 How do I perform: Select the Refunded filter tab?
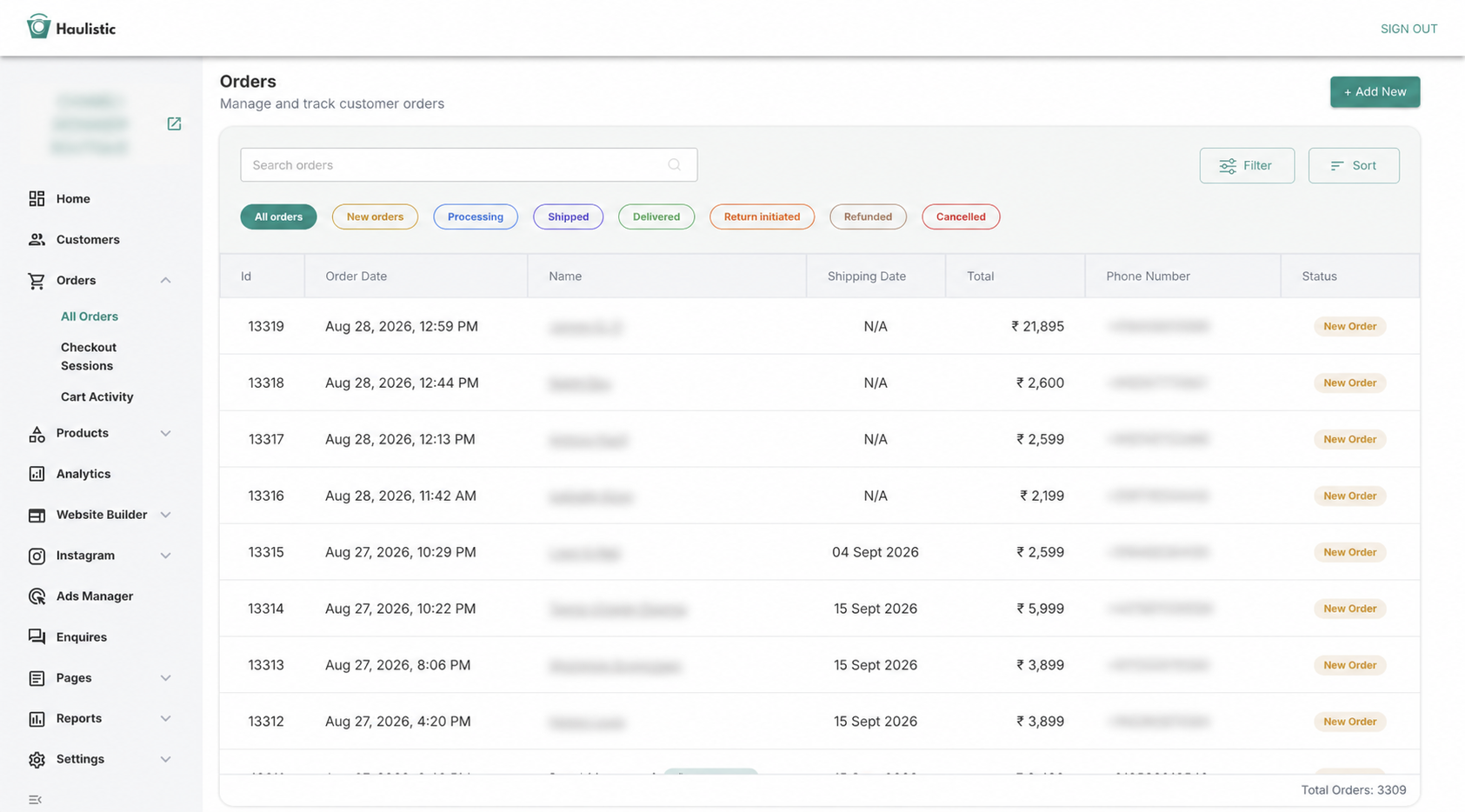[x=868, y=216]
